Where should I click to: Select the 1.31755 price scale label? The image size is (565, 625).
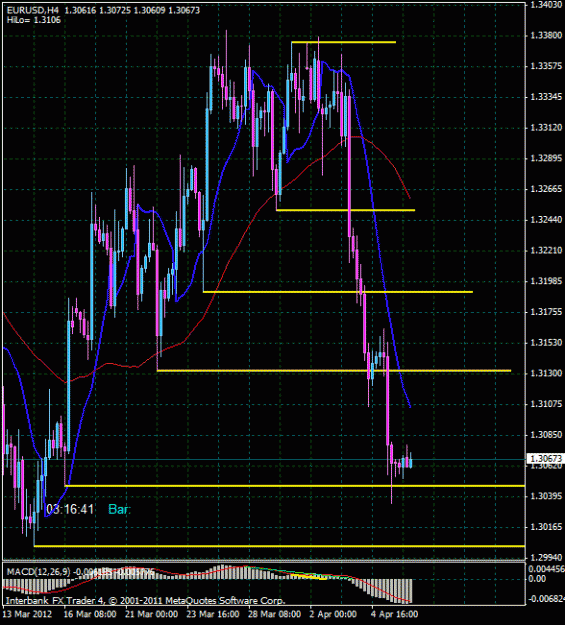click(546, 312)
